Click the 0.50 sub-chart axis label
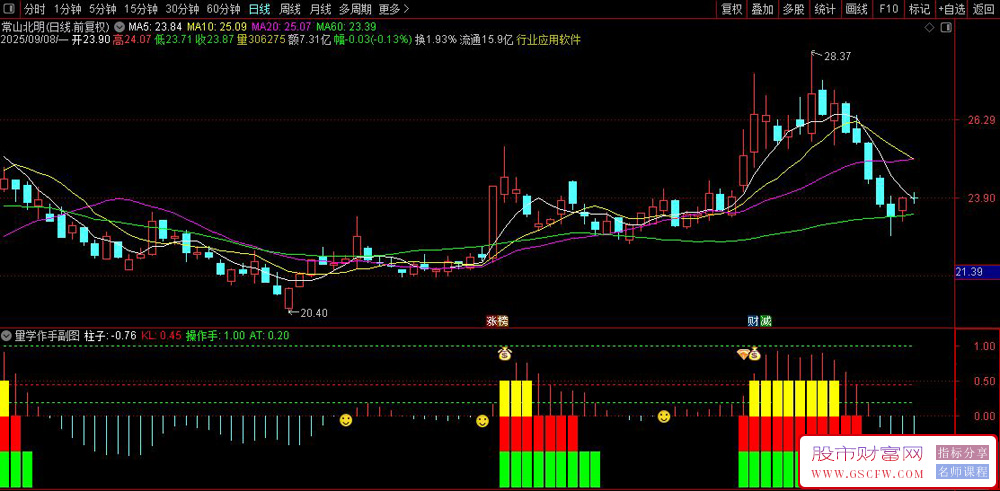 [x=985, y=381]
